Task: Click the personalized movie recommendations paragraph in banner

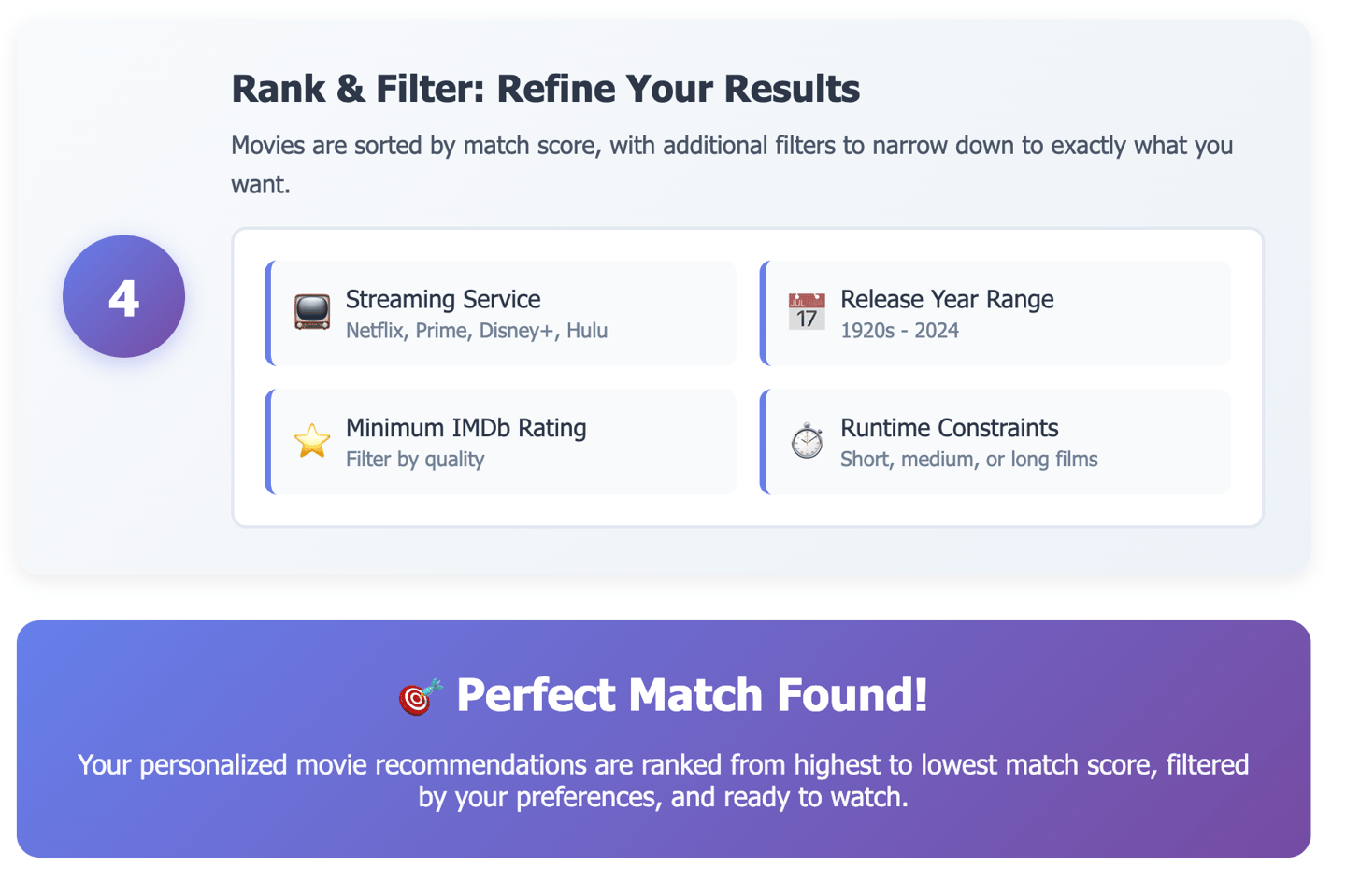Action: click(663, 780)
